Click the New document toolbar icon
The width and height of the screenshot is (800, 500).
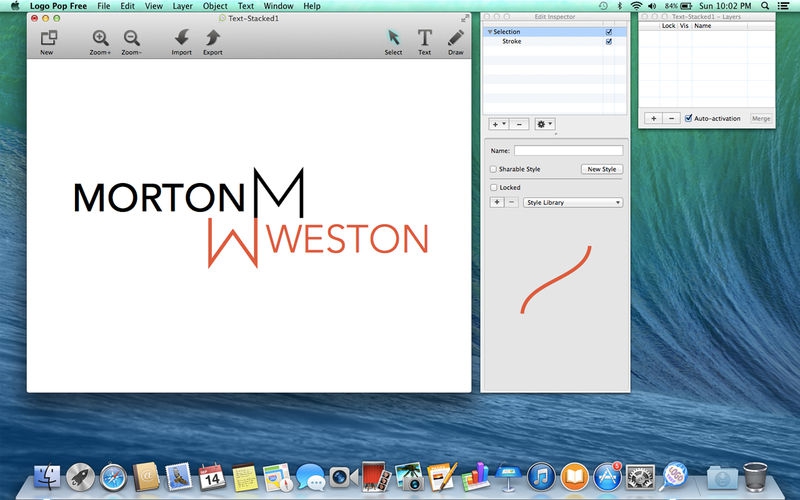tap(48, 39)
